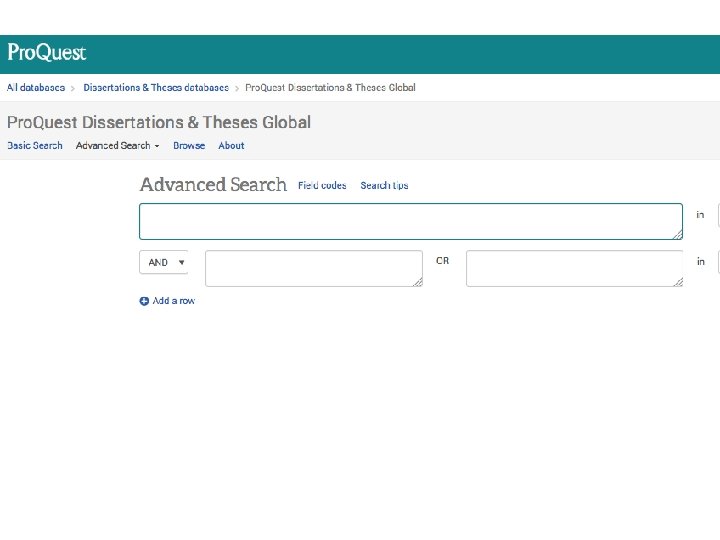This screenshot has height=540, width=720.
Task: Open the AND operator dropdown
Action: point(164,262)
